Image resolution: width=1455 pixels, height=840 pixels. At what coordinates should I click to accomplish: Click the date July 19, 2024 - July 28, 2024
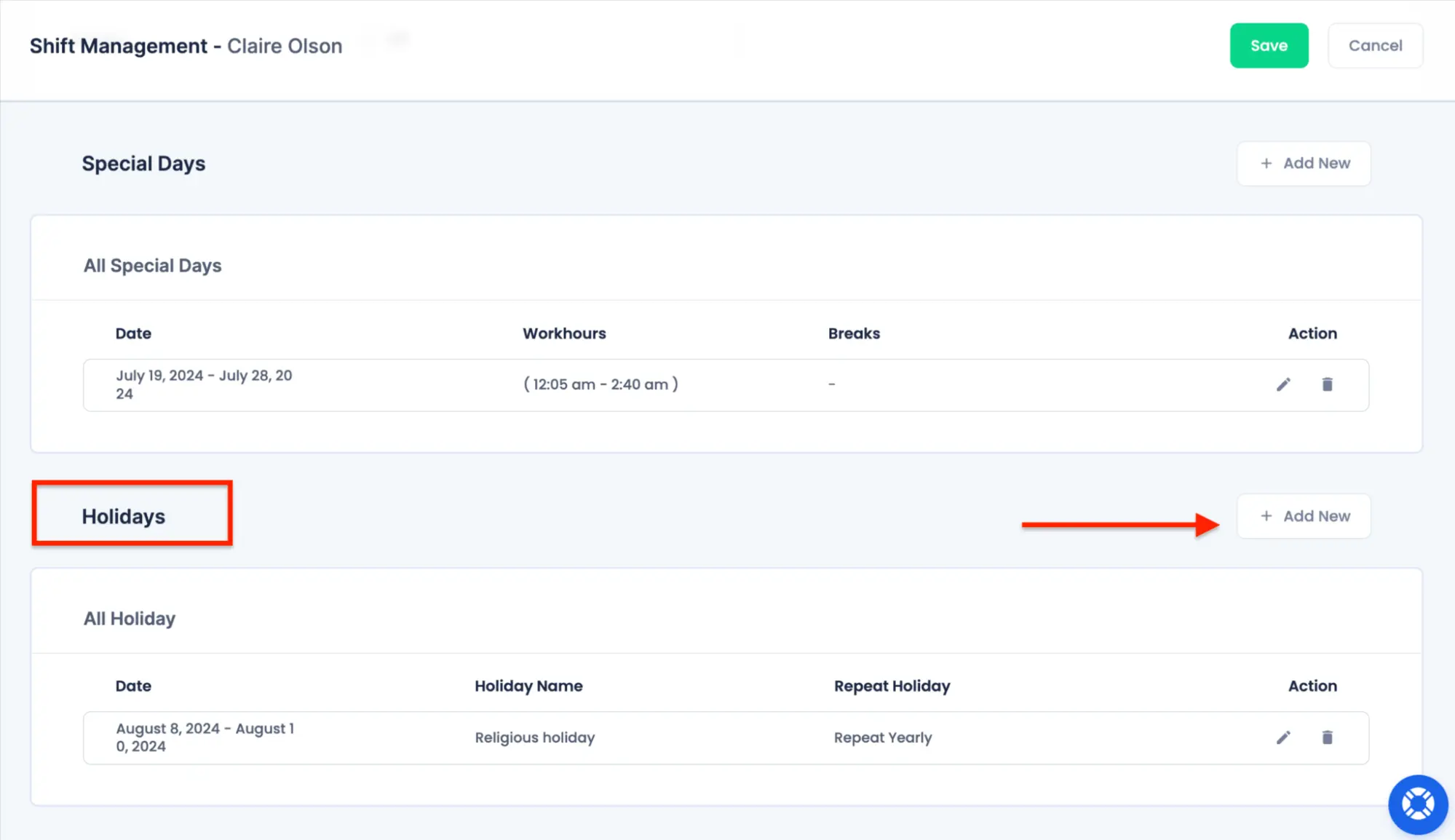[204, 384]
